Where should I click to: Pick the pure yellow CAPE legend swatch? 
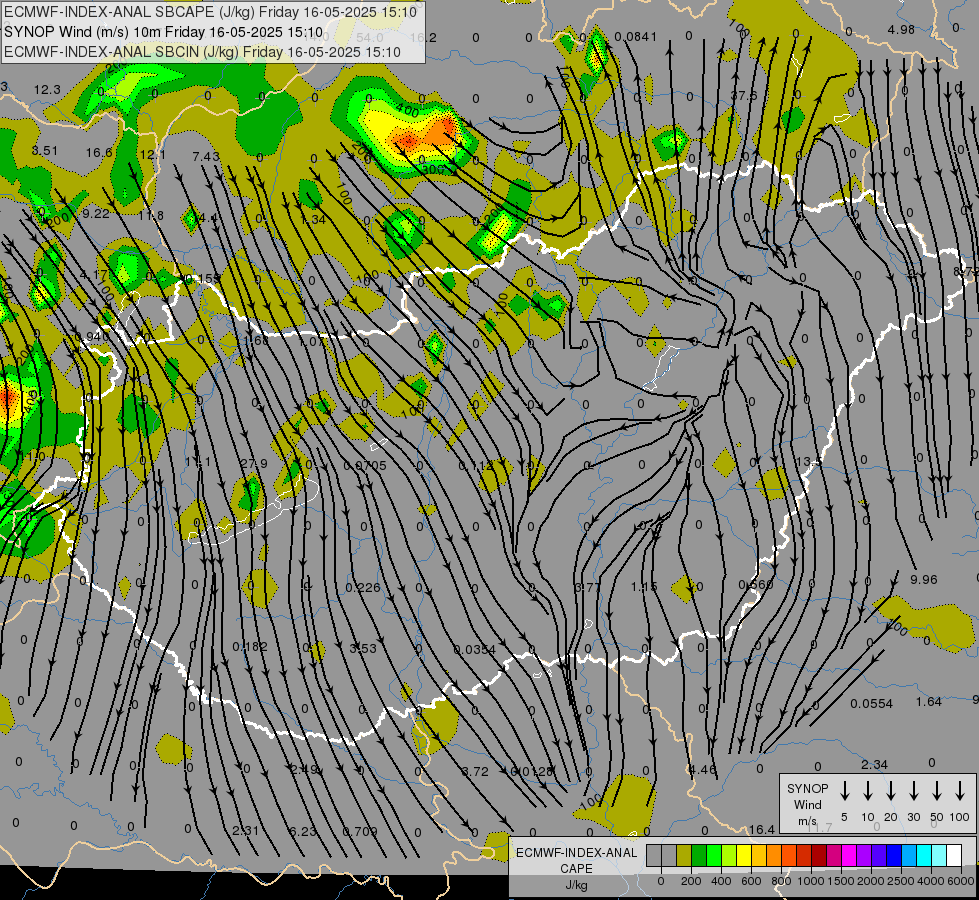(744, 855)
